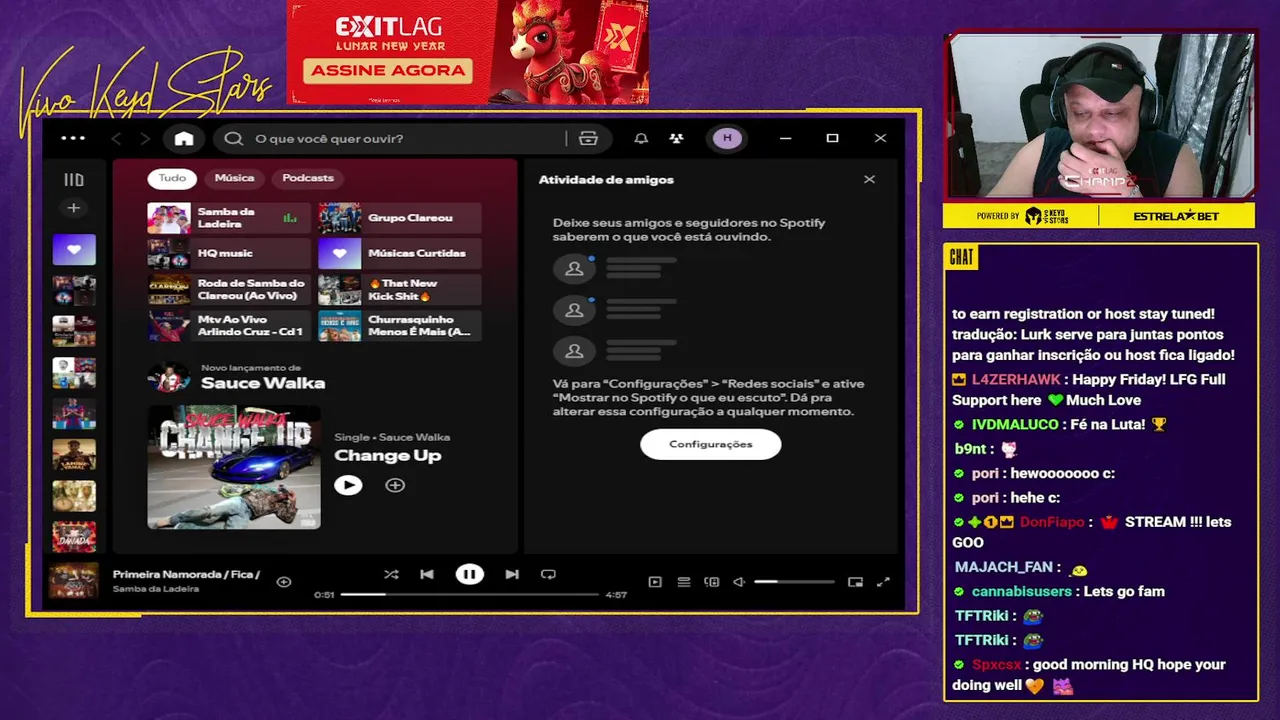Open notifications bell icon
Image resolution: width=1280 pixels, height=720 pixels.
click(641, 138)
